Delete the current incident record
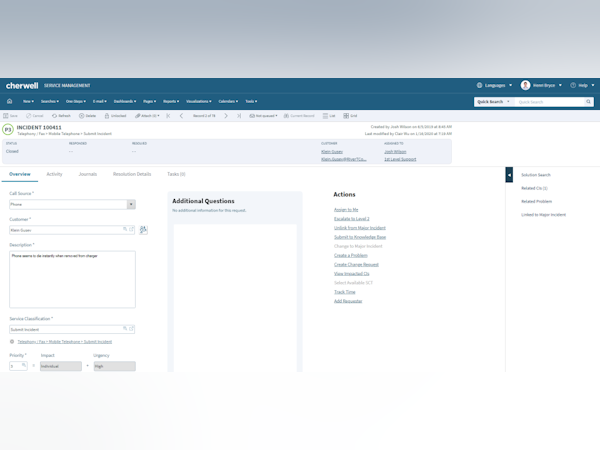The image size is (600, 450). (87, 116)
